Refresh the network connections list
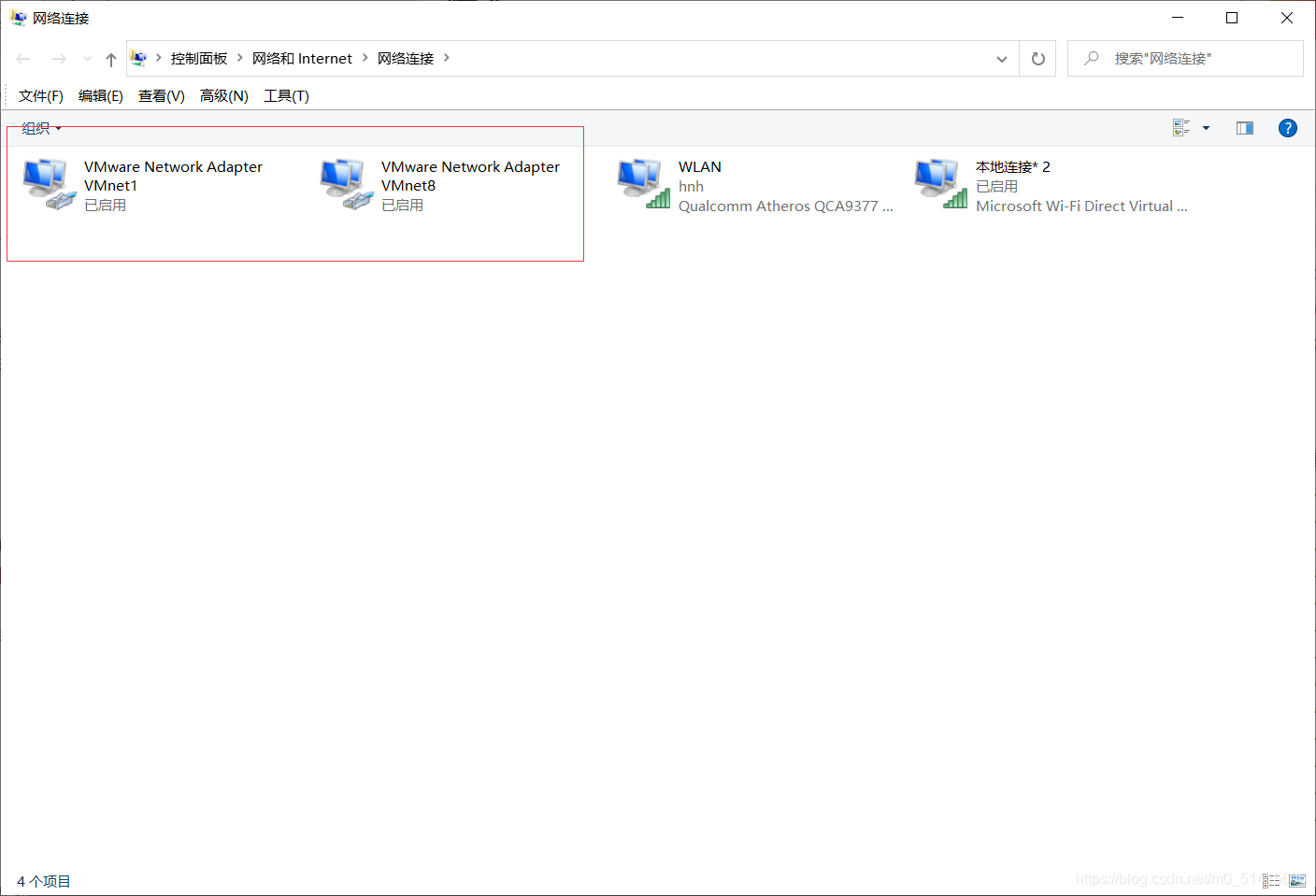Screen dimensions: 1316x896 pos(1037,59)
